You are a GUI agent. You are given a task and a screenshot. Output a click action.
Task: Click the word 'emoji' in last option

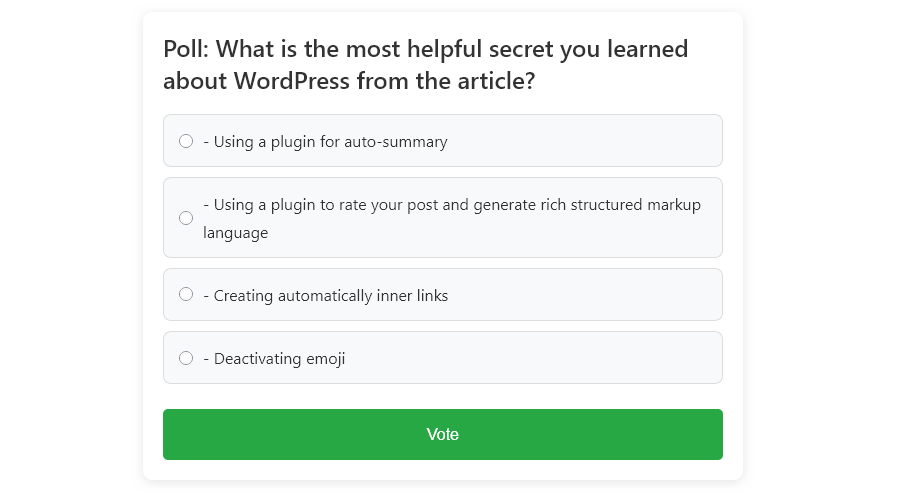click(325, 359)
